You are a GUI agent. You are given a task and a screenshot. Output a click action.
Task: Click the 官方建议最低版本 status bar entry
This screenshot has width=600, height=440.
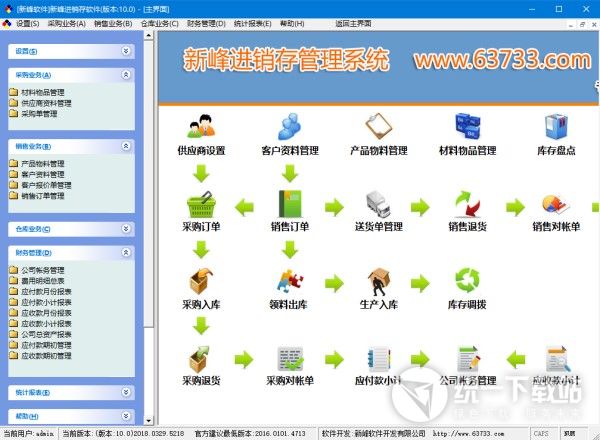250,433
